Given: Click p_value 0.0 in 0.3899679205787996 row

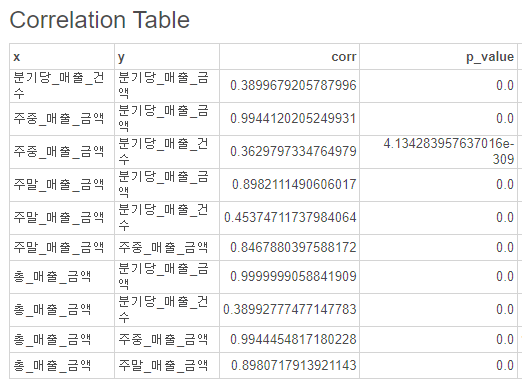Looking at the screenshot, I should pos(505,85).
